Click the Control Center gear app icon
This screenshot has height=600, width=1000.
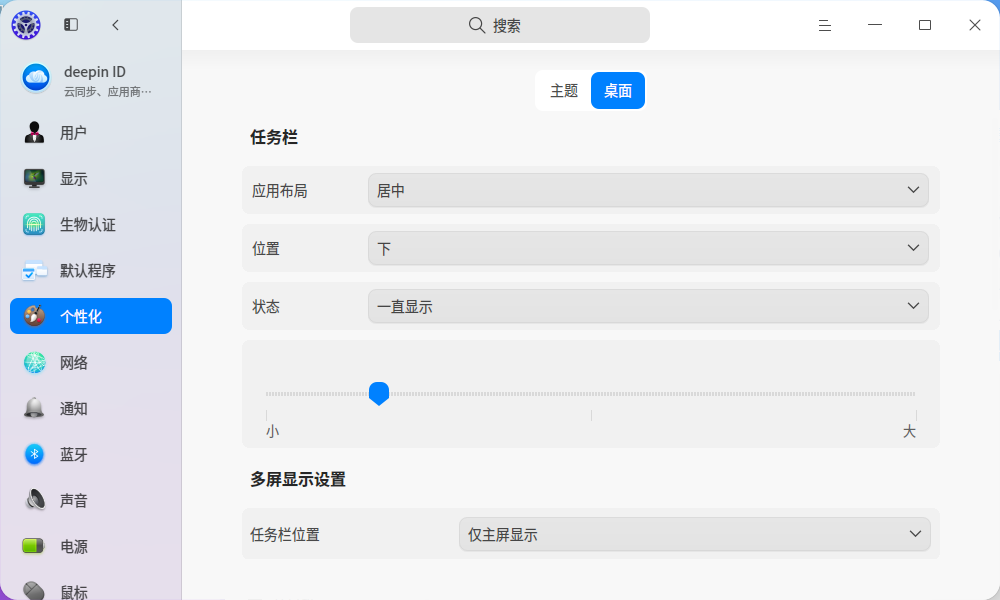26,25
